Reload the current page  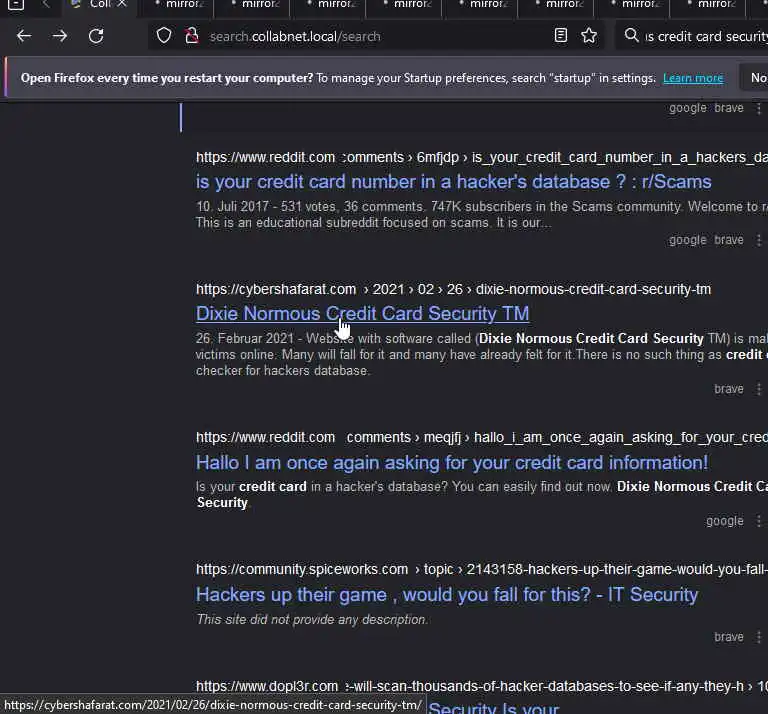coord(96,36)
